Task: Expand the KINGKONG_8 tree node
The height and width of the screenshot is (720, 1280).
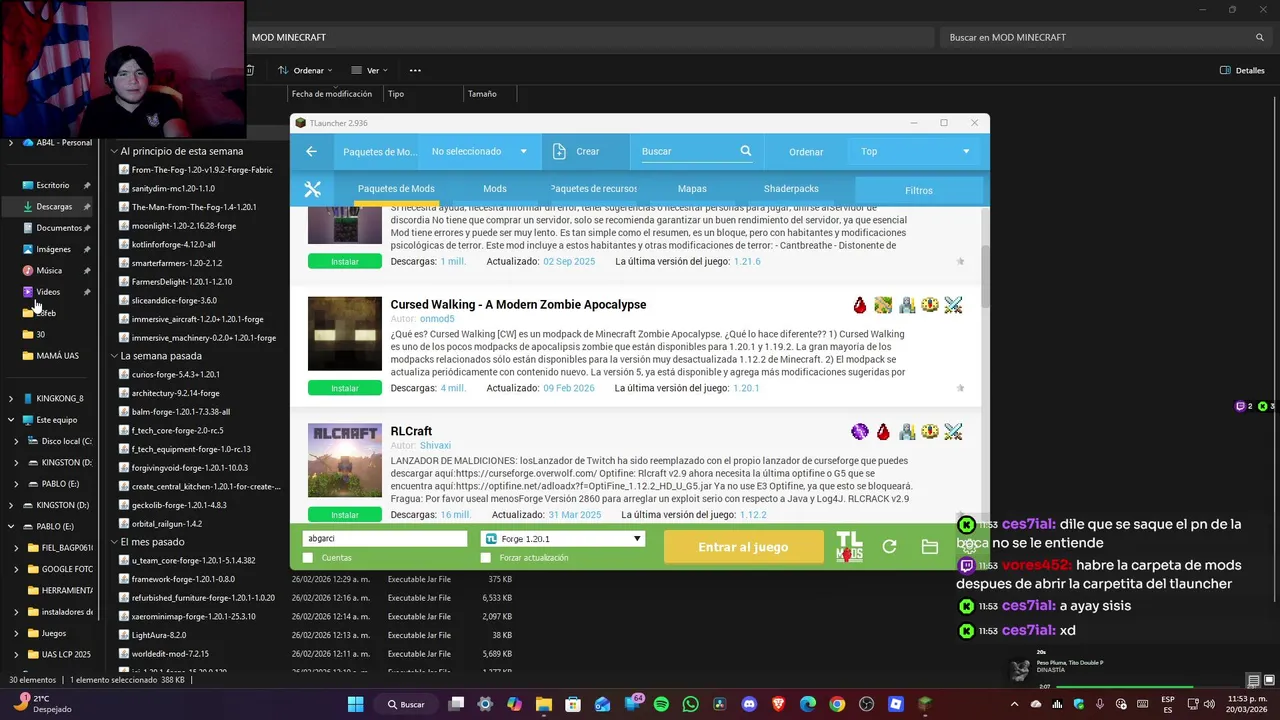Action: 11,398
